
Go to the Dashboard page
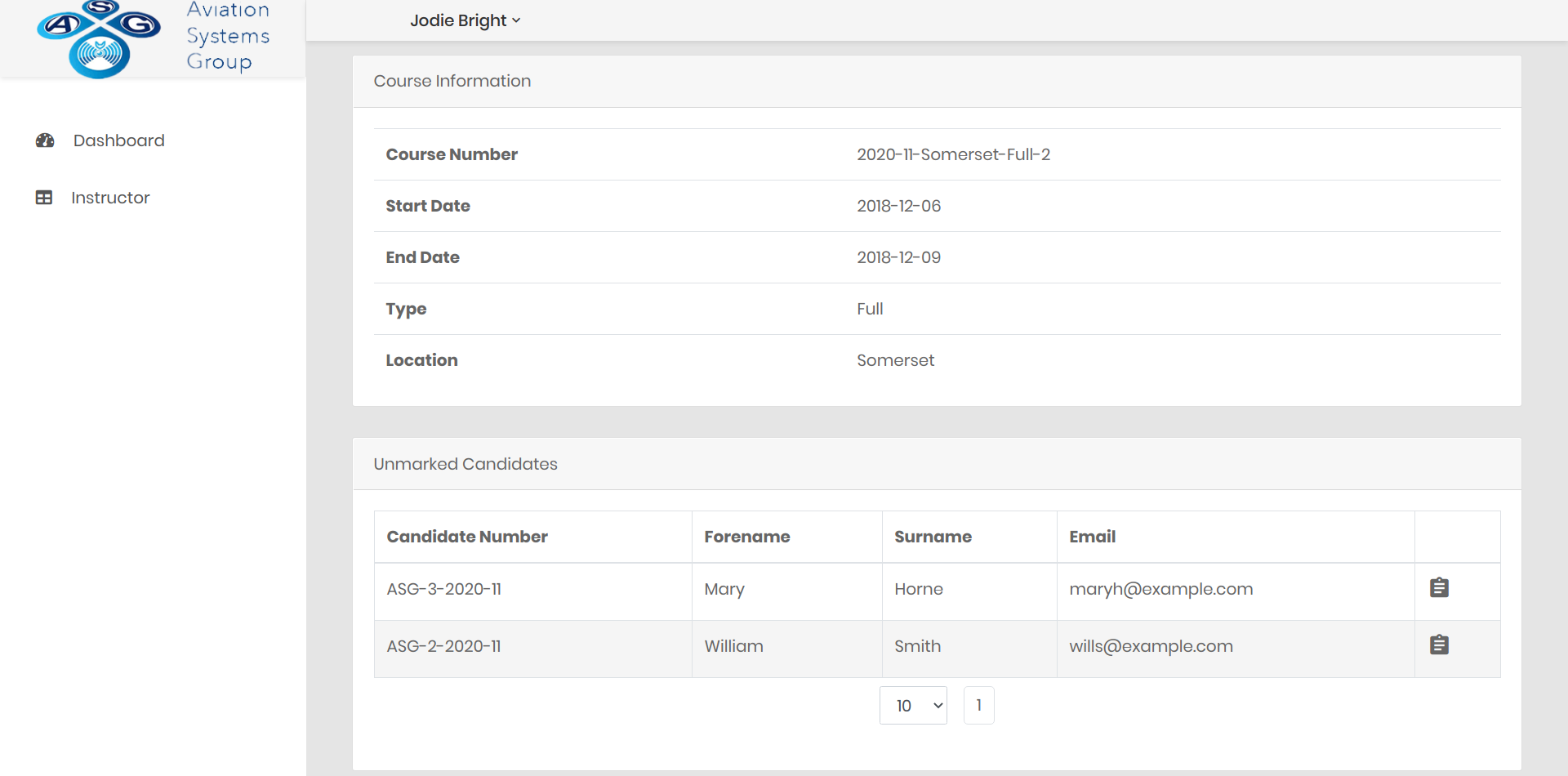tap(118, 140)
